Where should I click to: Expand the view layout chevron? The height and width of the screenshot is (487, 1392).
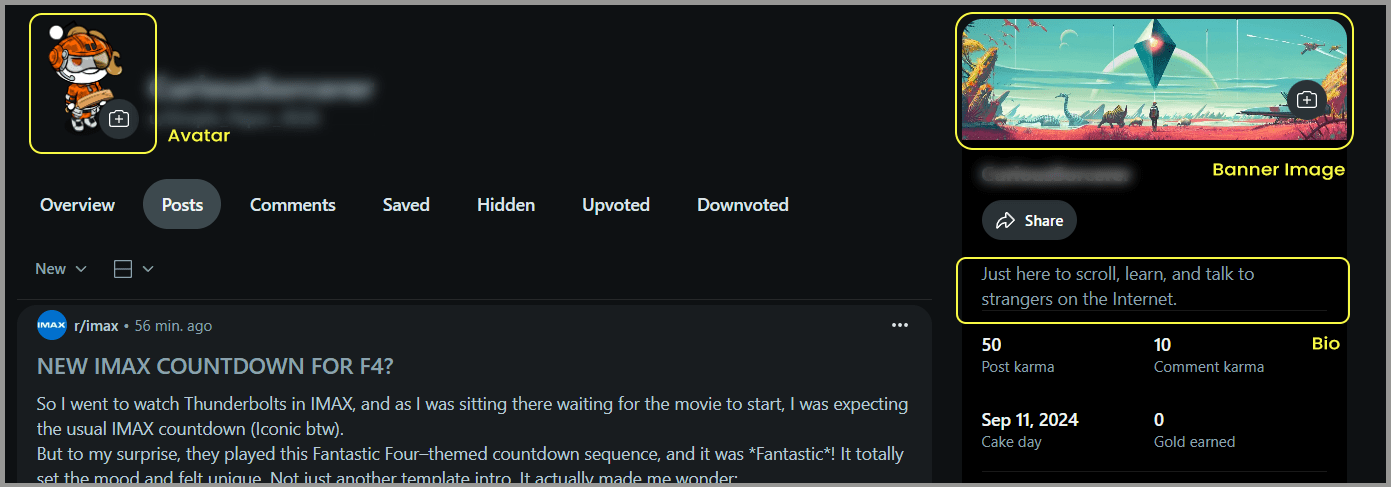148,269
